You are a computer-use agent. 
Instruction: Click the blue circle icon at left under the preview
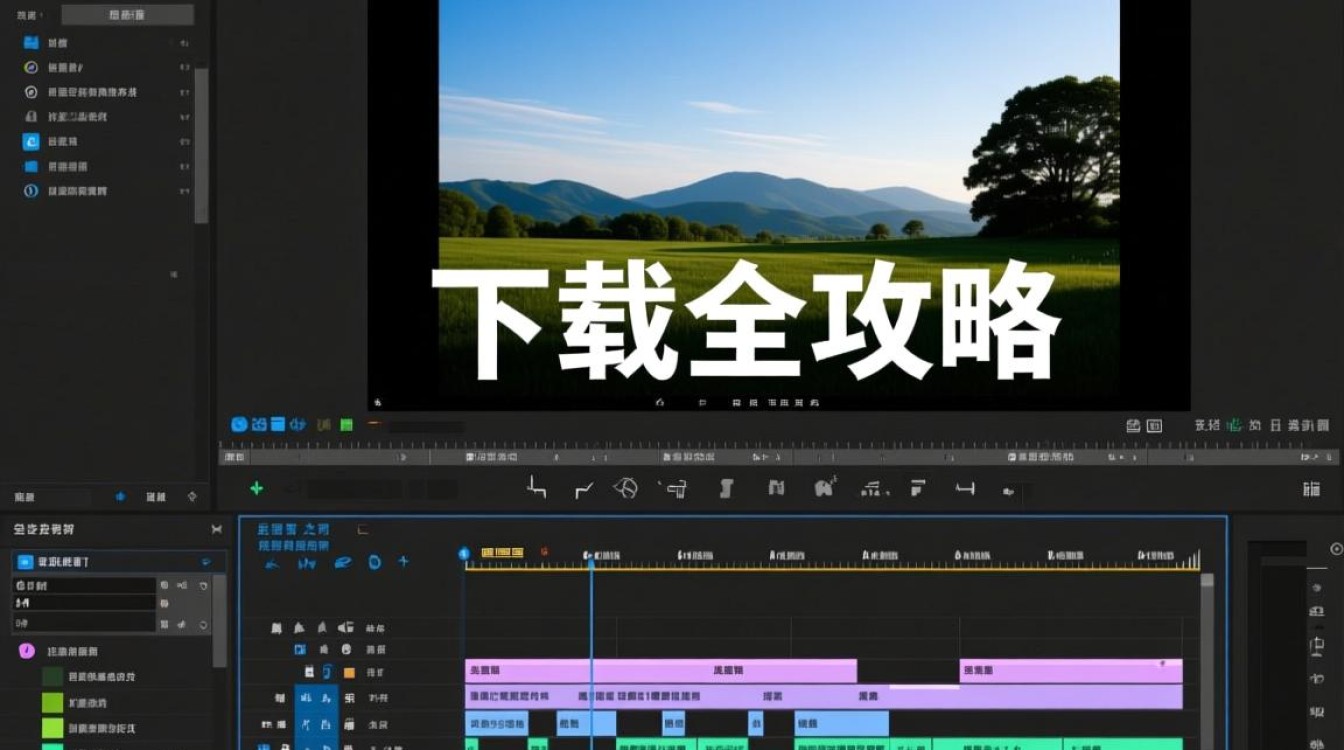tap(239, 424)
